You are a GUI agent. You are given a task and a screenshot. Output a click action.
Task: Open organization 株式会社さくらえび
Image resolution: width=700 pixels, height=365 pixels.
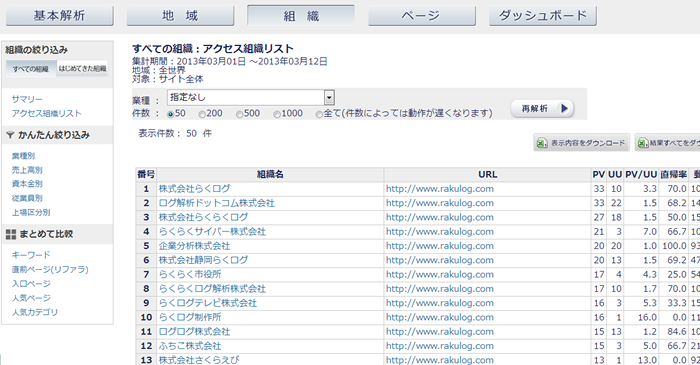(199, 360)
